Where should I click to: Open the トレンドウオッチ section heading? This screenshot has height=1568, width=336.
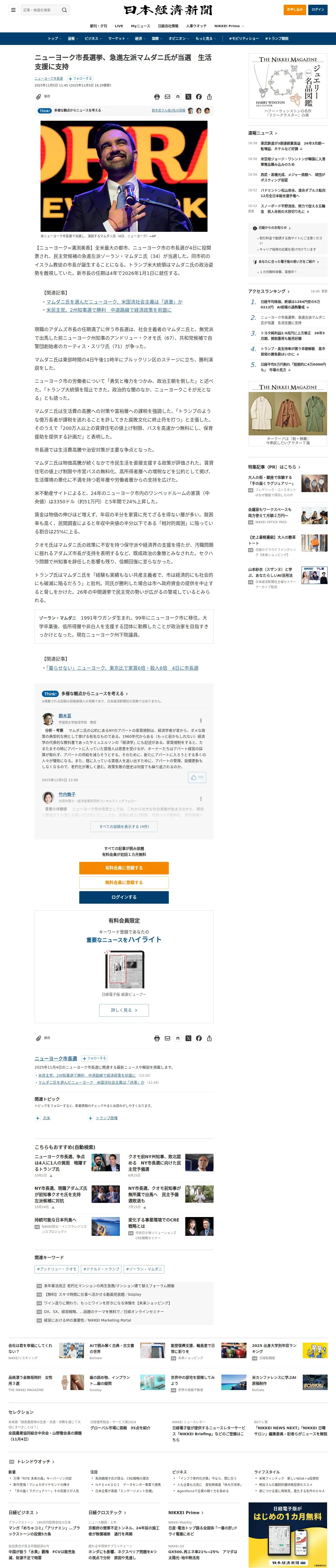click(35, 1461)
